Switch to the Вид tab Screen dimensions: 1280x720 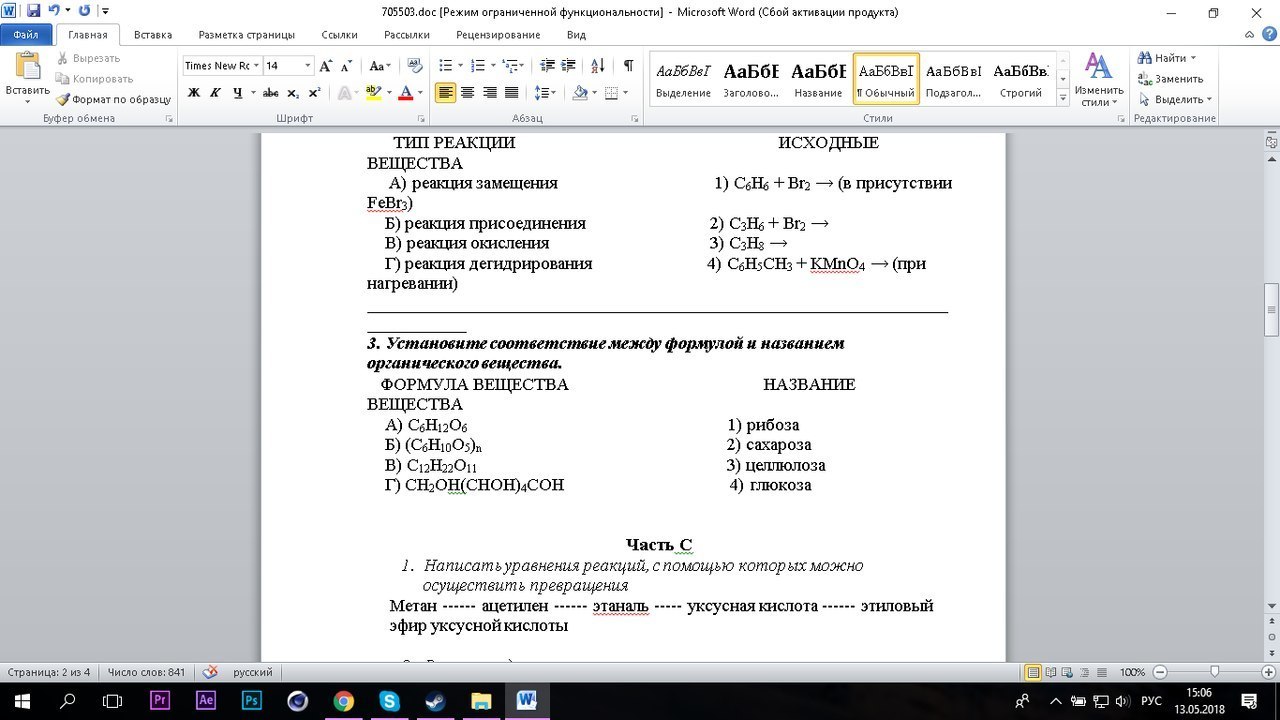pos(576,35)
